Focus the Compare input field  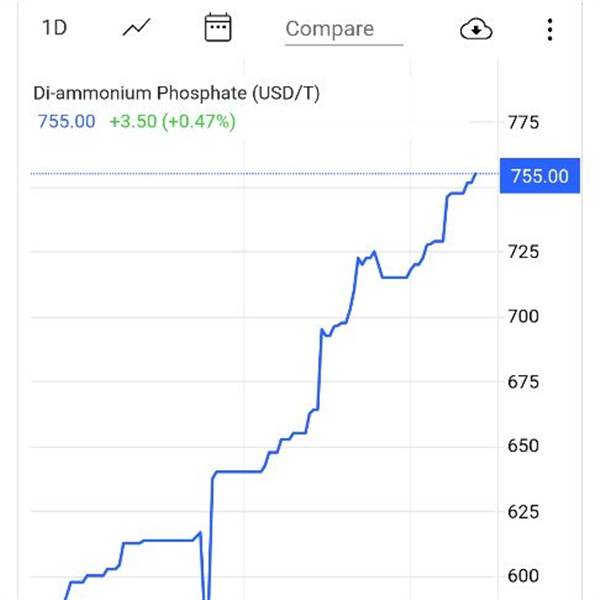click(x=344, y=30)
